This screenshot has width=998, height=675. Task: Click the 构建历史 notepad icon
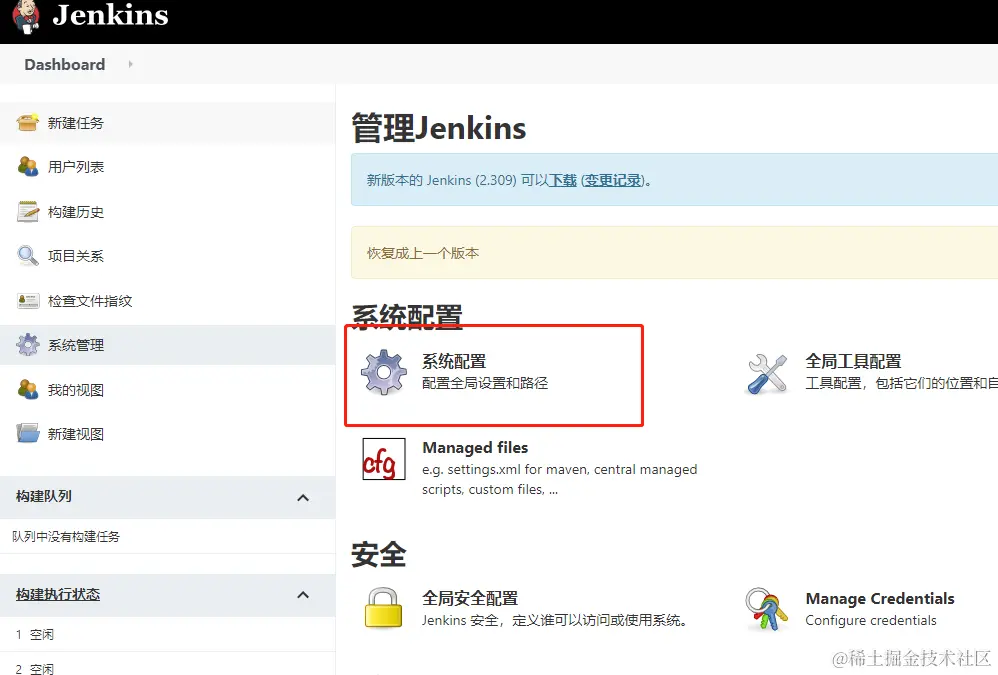(27, 211)
